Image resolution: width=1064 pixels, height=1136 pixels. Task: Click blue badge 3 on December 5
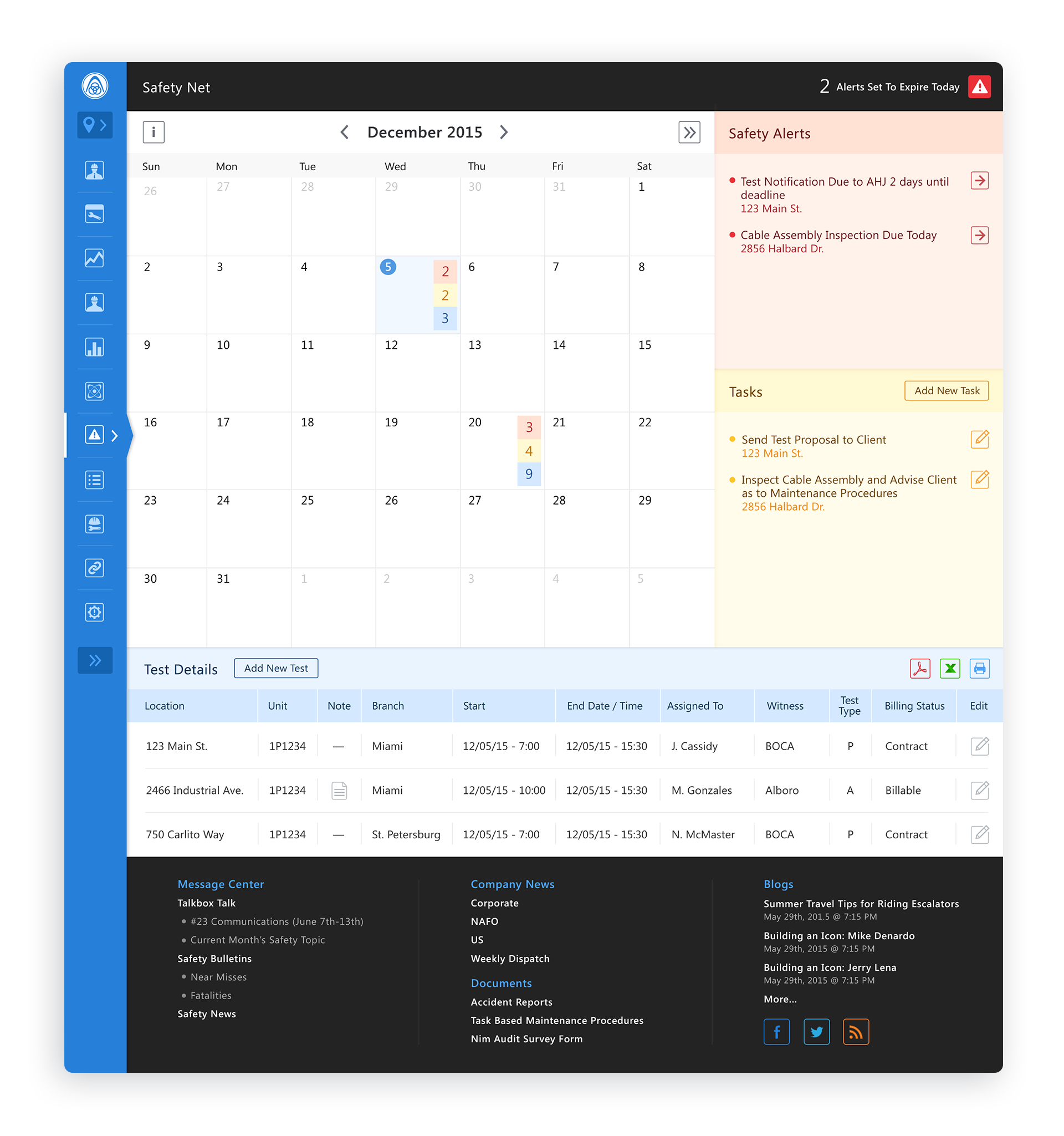(445, 318)
